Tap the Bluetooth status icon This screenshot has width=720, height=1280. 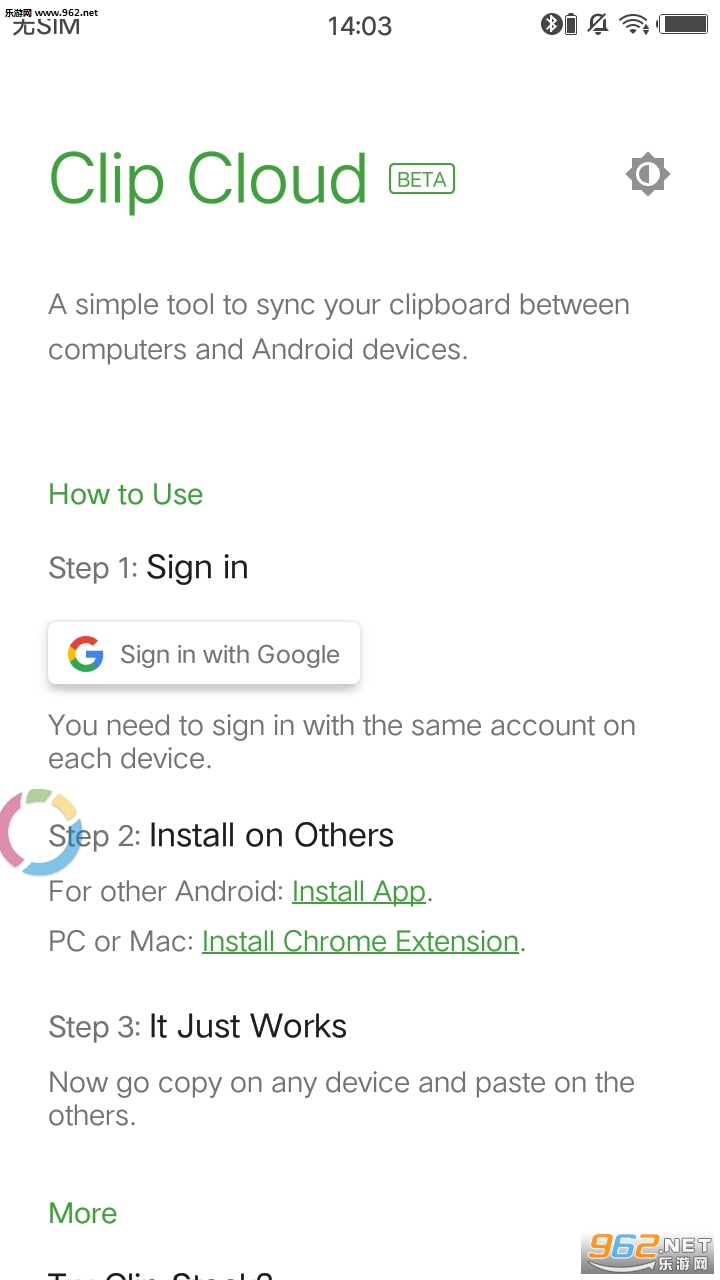tap(551, 24)
